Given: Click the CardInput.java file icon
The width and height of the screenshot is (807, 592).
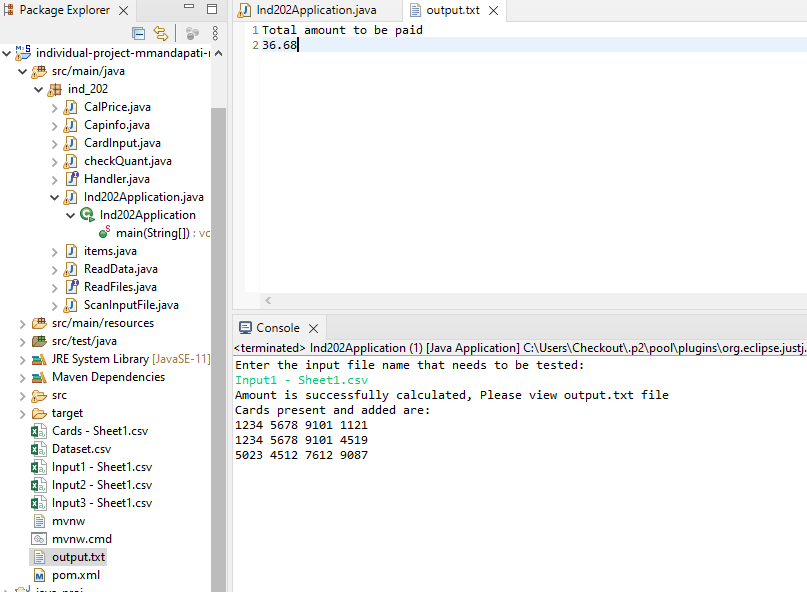Looking at the screenshot, I should click(71, 143).
